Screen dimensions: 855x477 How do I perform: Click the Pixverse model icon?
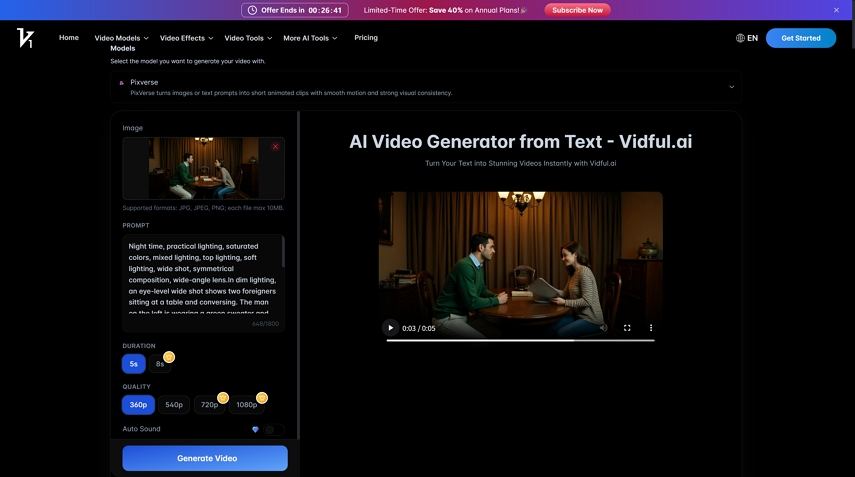click(x=122, y=83)
